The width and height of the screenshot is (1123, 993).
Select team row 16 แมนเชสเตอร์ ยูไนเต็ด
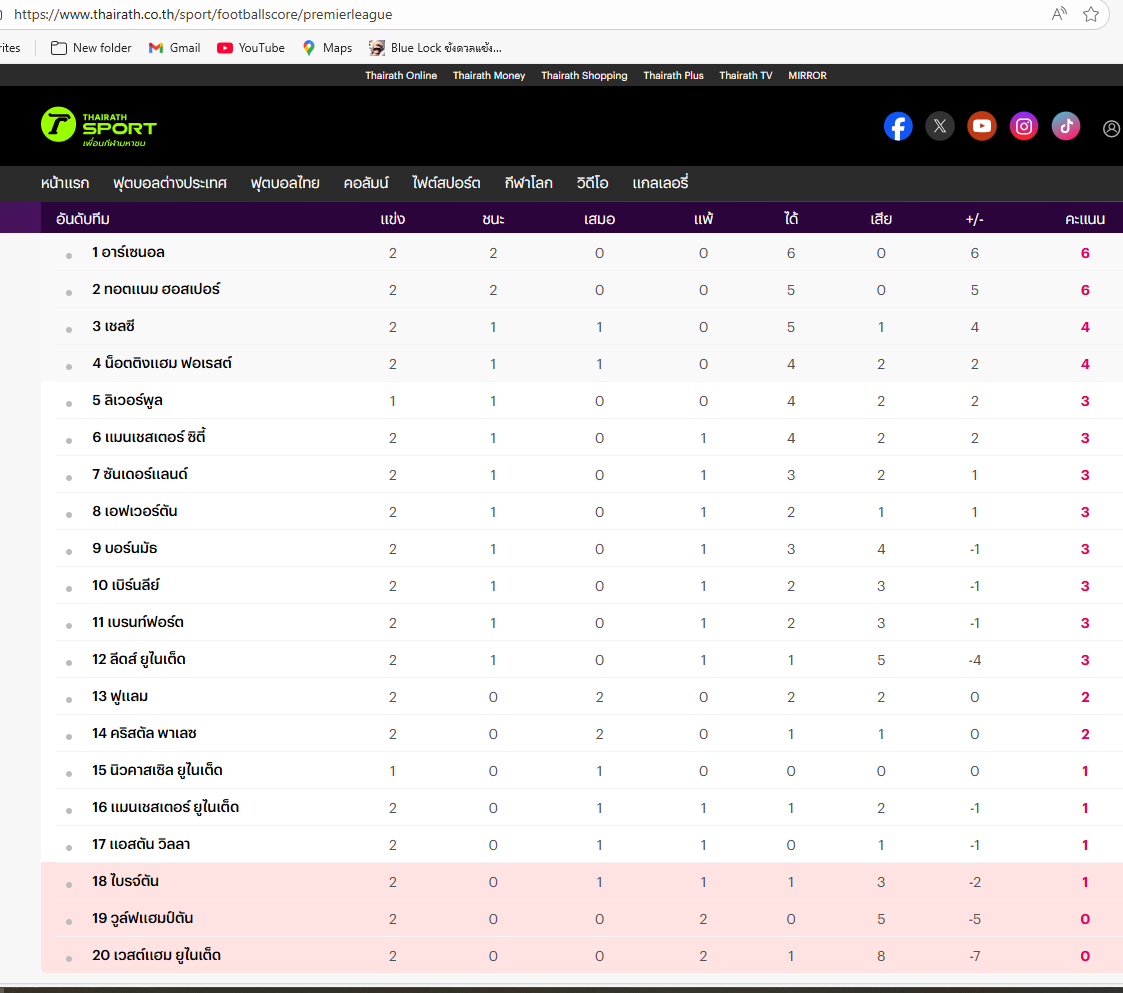click(582, 808)
